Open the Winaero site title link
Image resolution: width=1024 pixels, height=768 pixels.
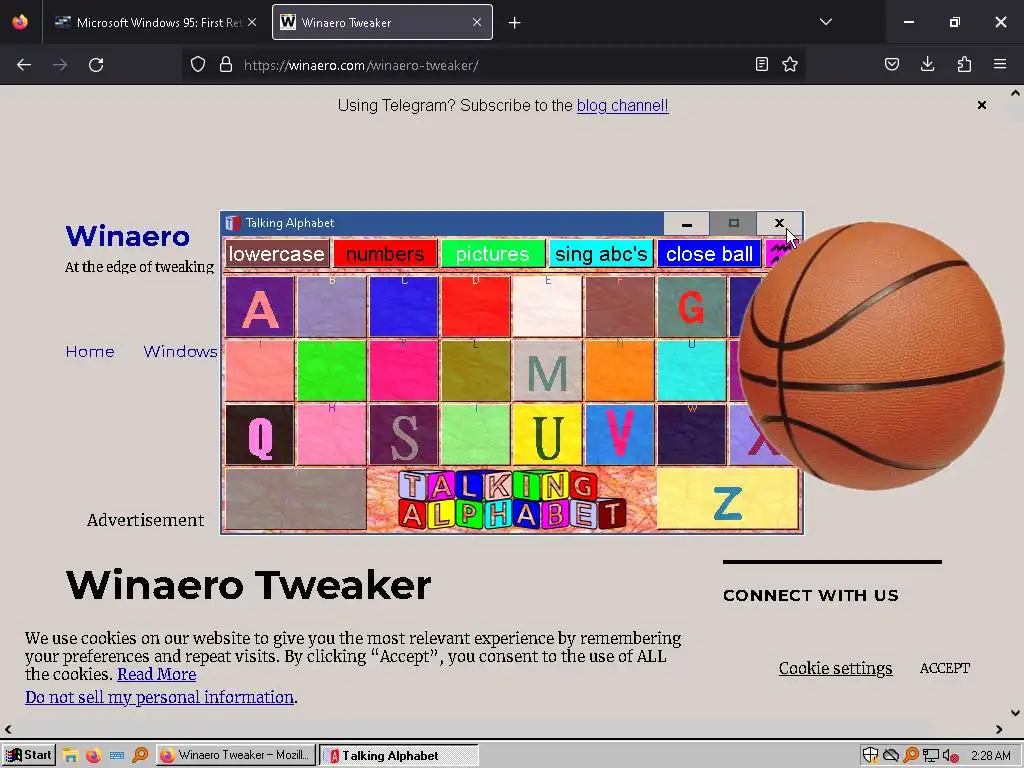[128, 236]
